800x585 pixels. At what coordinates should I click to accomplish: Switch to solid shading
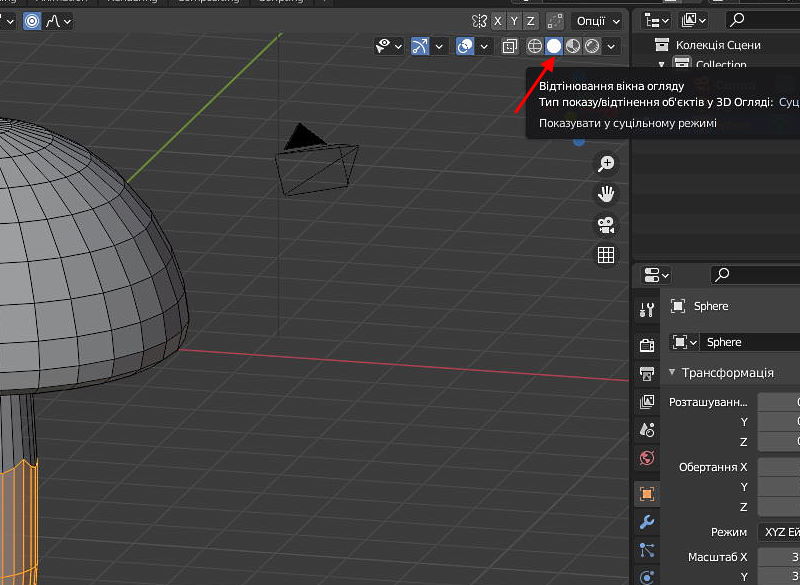pos(554,46)
